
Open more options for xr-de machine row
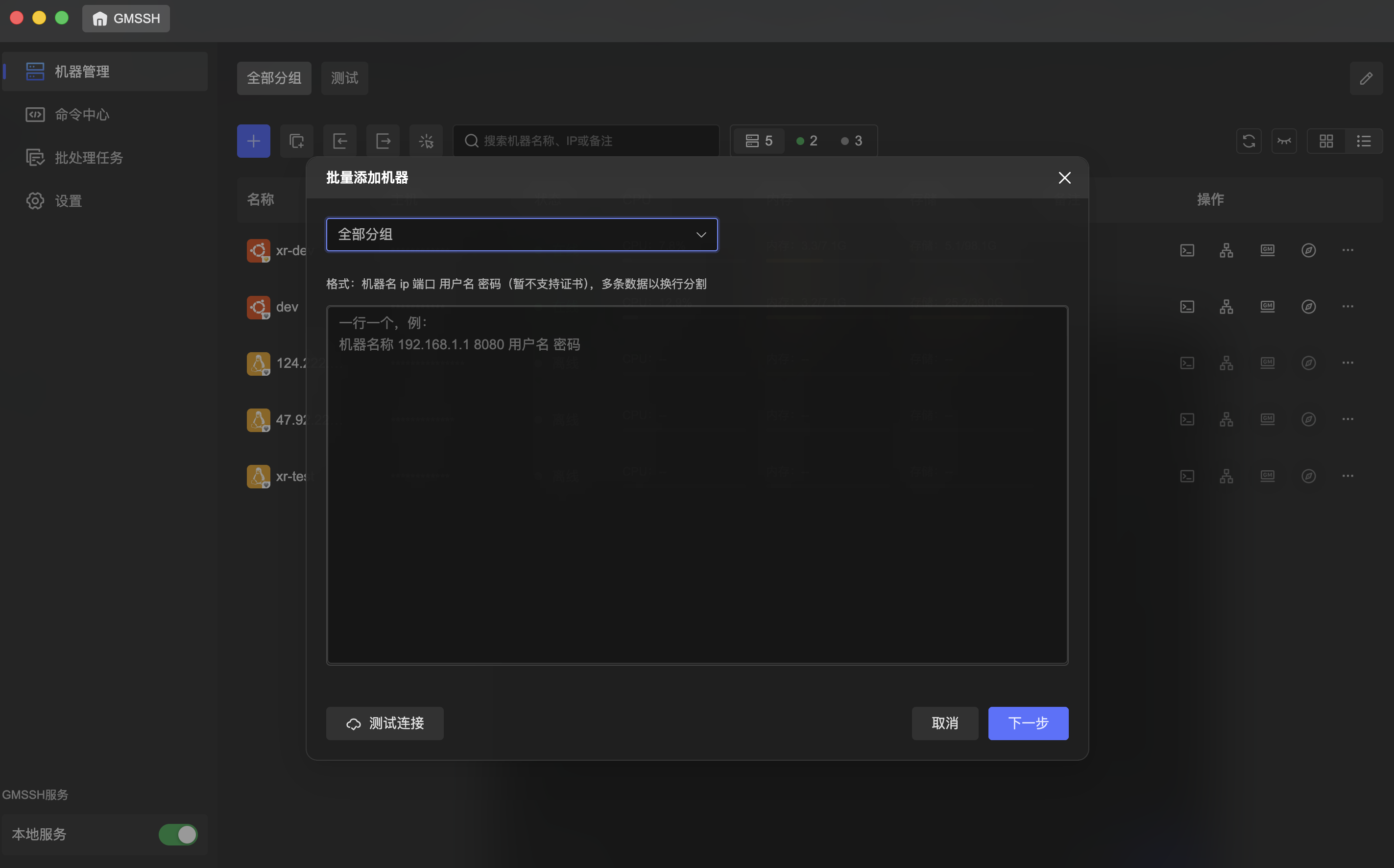(x=1347, y=250)
